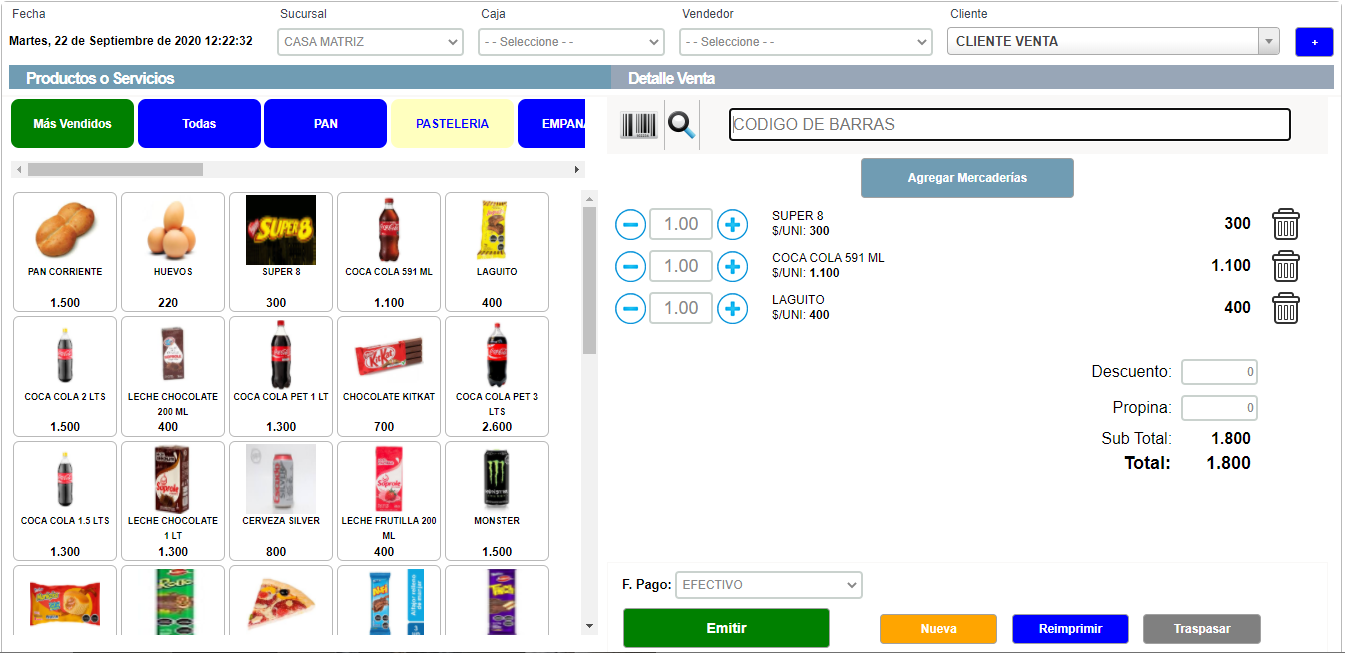
Task: Open the Vendedor dropdown list
Action: point(805,42)
